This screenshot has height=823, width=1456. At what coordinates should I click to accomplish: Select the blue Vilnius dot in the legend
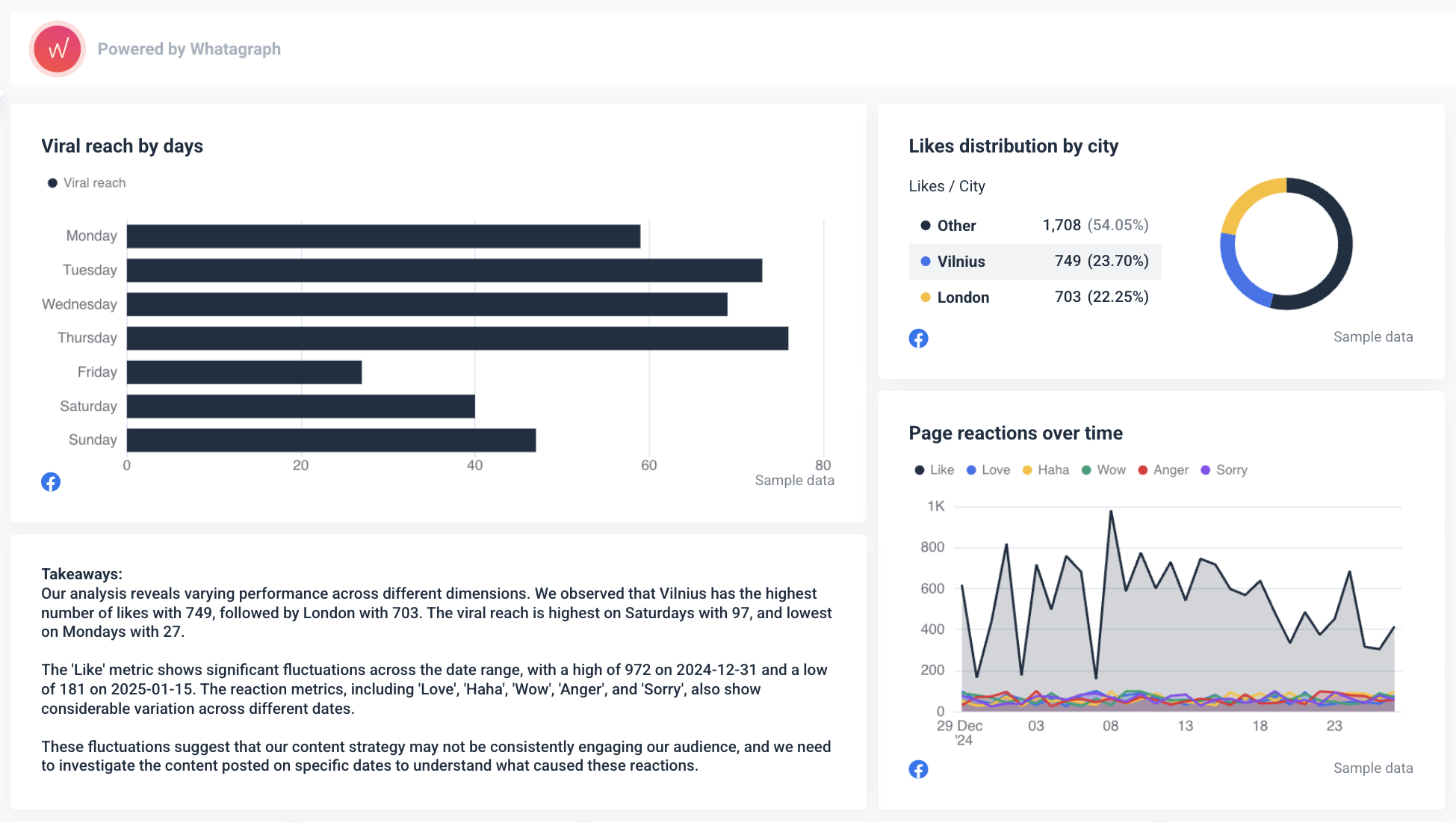point(926,261)
